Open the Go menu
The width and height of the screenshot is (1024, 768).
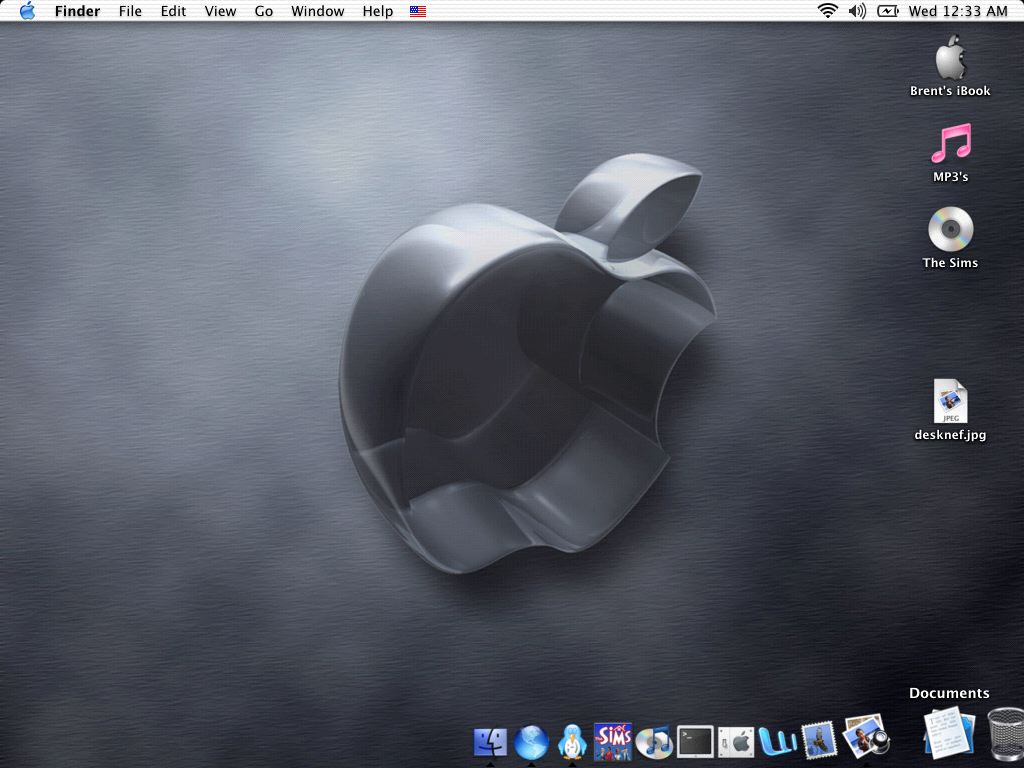click(264, 11)
